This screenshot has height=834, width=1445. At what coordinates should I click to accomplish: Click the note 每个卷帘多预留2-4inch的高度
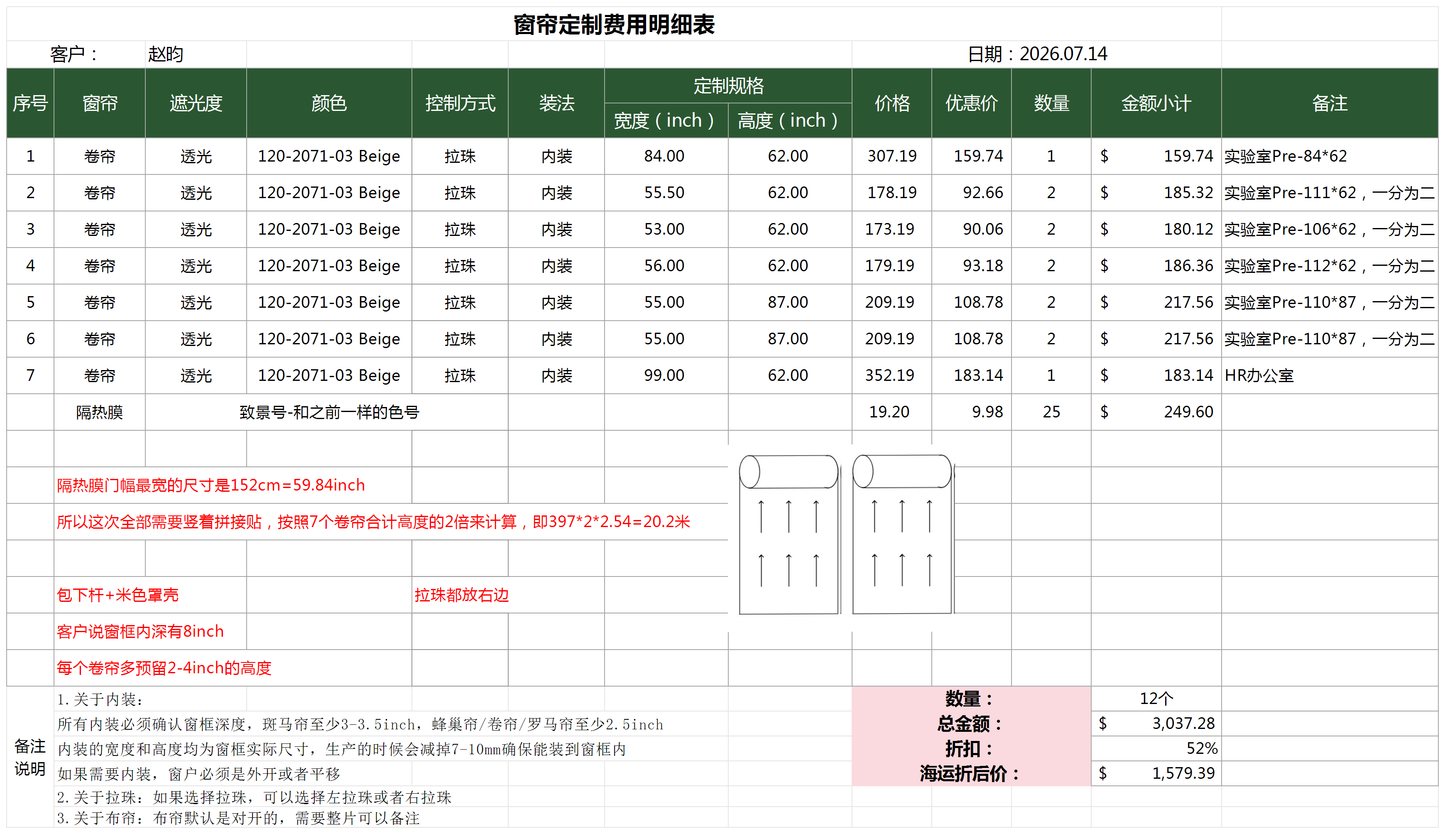click(x=164, y=668)
